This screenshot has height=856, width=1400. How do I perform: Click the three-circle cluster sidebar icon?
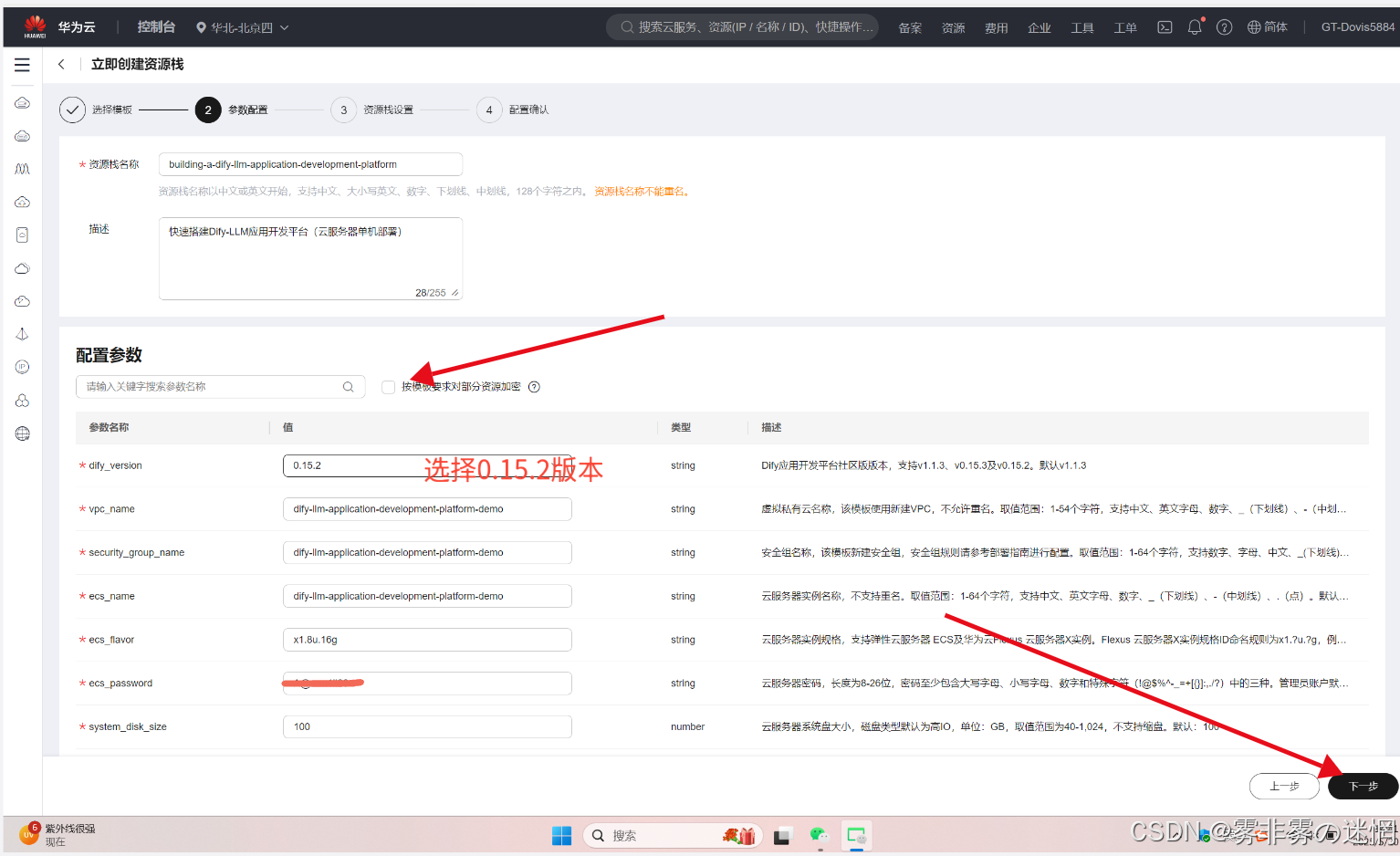coord(23,401)
